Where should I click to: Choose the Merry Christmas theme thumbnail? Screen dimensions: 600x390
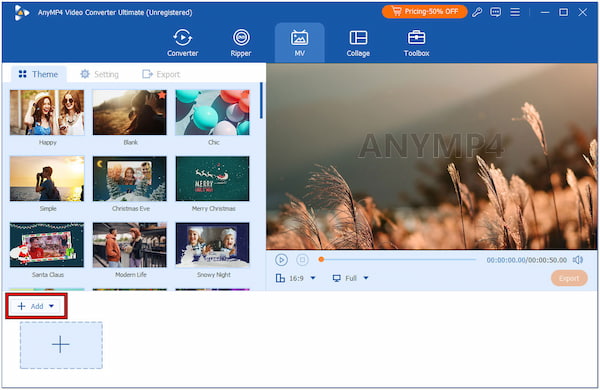212,179
